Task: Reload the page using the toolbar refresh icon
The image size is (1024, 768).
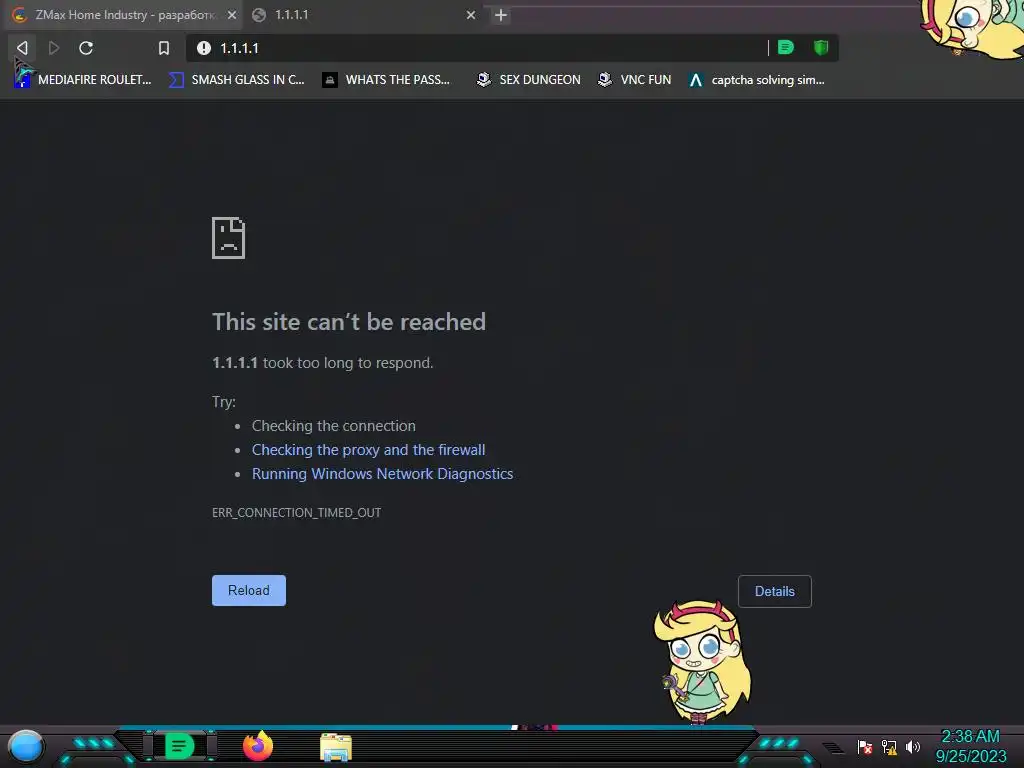Action: [86, 48]
